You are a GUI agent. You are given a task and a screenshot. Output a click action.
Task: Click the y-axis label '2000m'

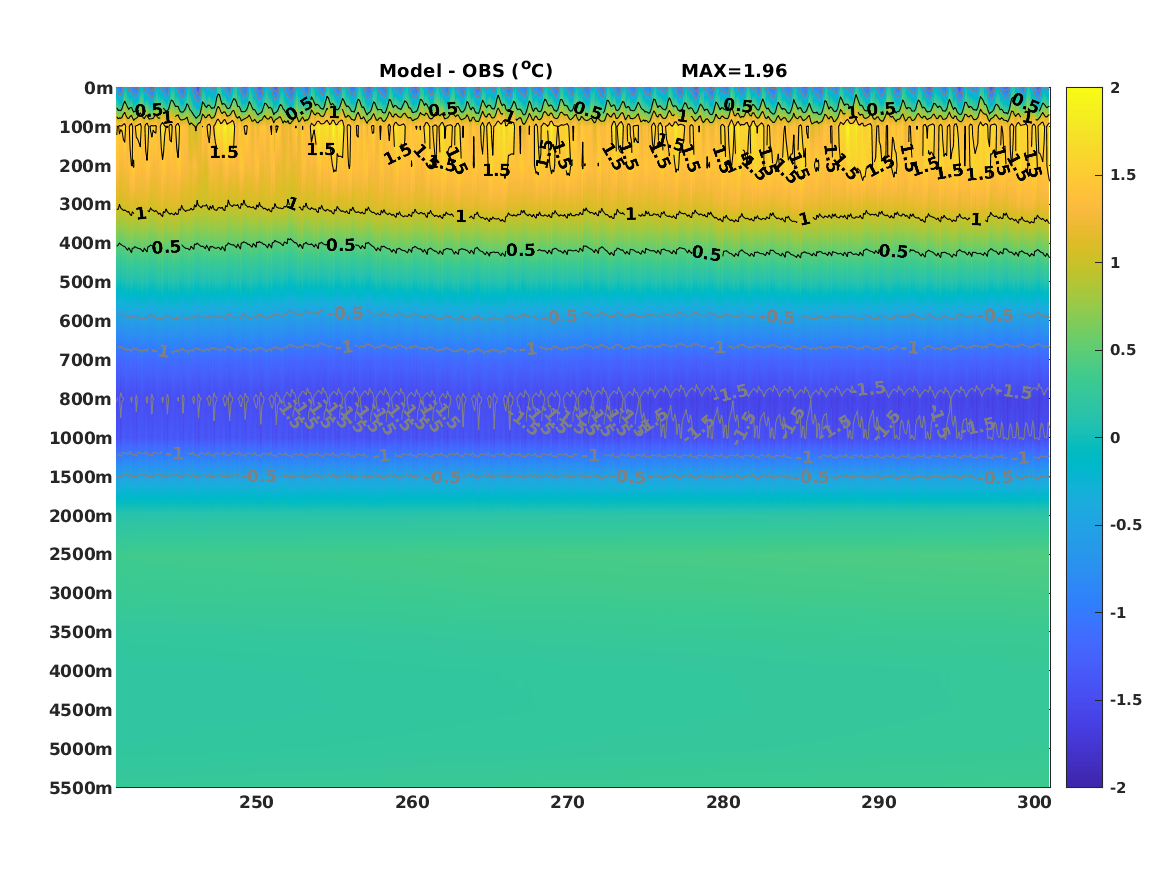point(81,516)
